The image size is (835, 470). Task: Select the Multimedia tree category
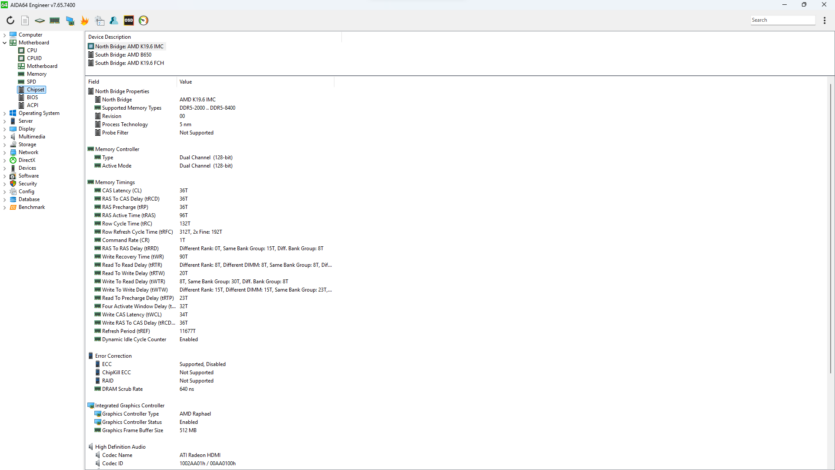coord(31,137)
